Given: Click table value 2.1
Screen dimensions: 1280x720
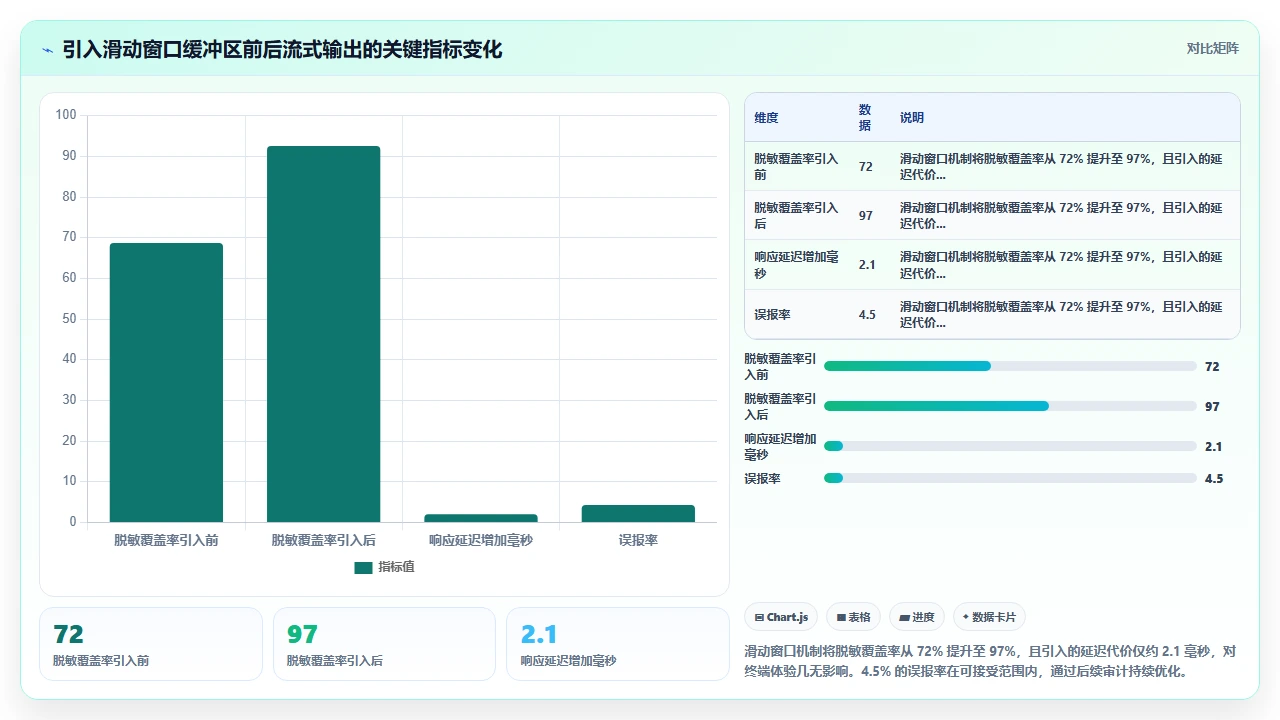Looking at the screenshot, I should coord(867,265).
